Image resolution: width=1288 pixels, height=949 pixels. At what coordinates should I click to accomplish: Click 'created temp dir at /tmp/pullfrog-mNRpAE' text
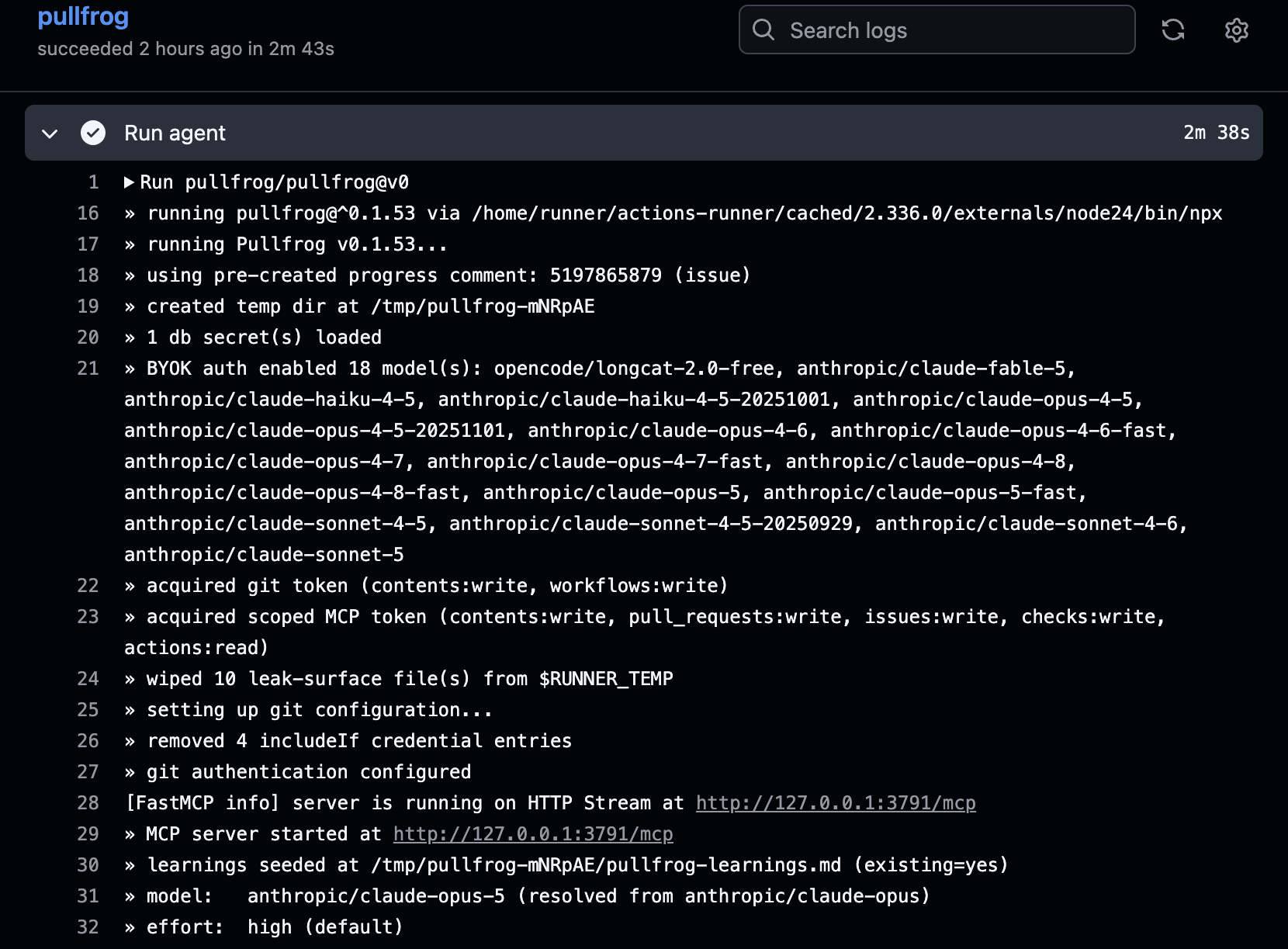pos(371,307)
